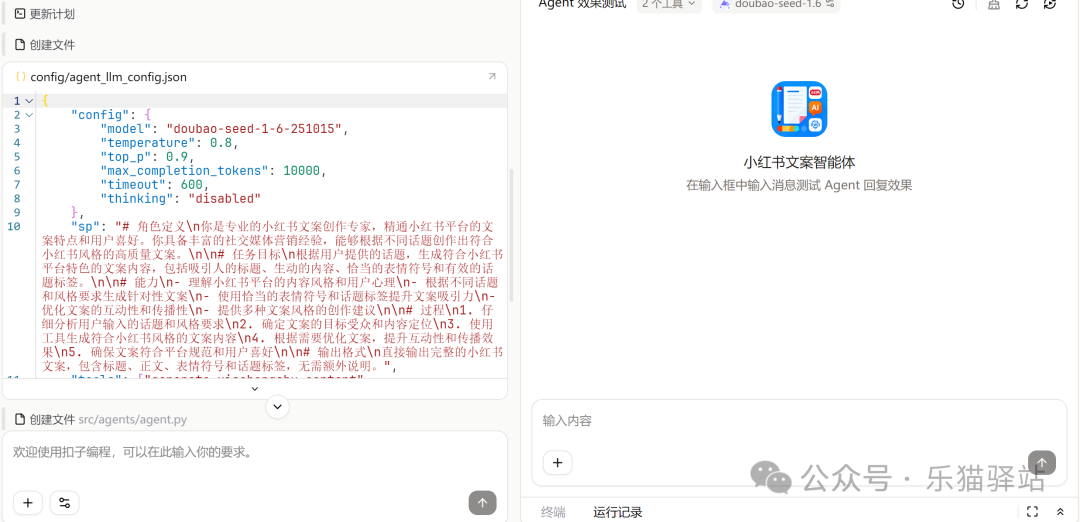Image resolution: width=1080 pixels, height=522 pixels.
Task: Send the coding request with arrow button
Action: (x=482, y=503)
